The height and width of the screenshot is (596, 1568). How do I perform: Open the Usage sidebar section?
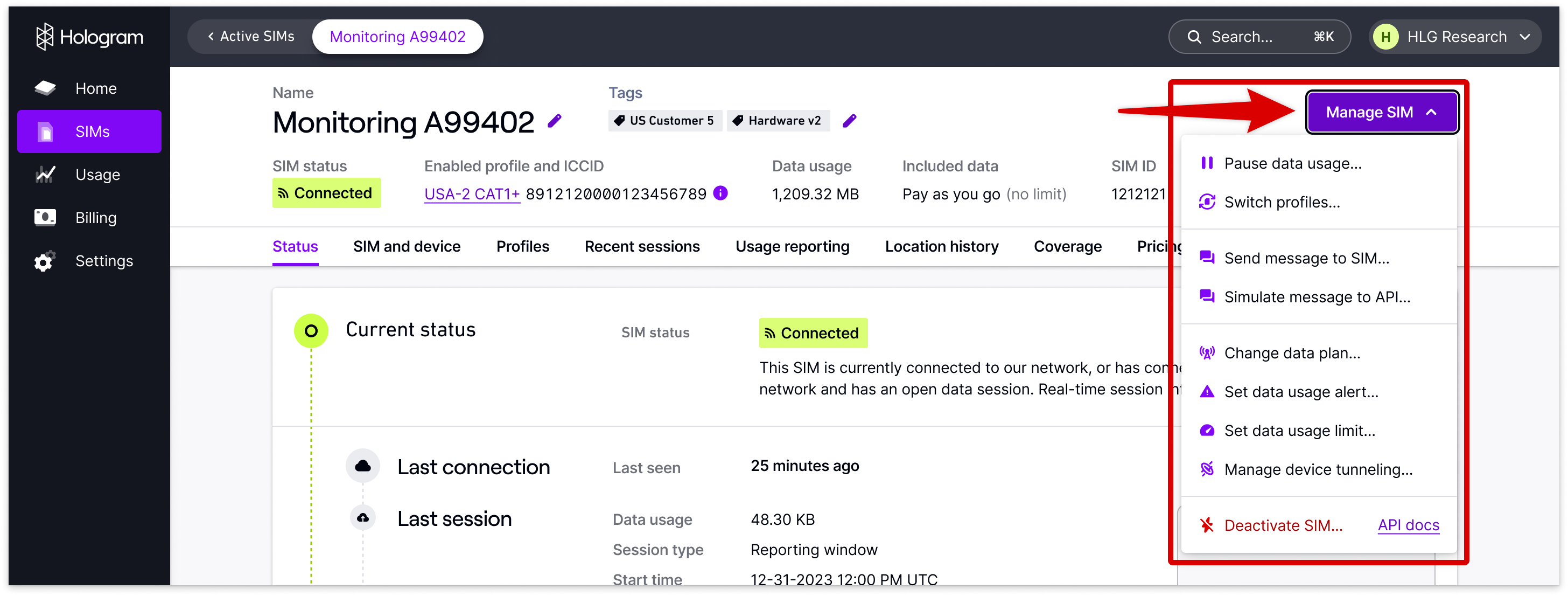(x=89, y=175)
